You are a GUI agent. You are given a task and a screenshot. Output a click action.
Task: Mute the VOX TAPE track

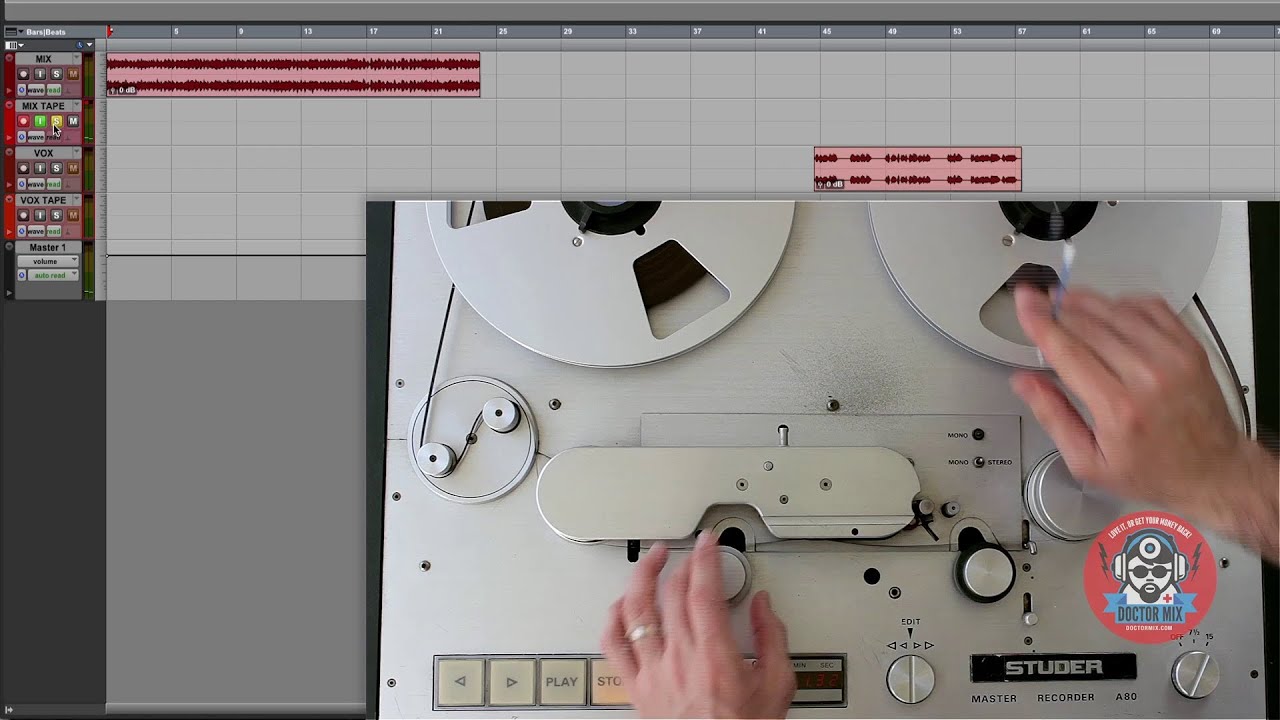coord(73,215)
